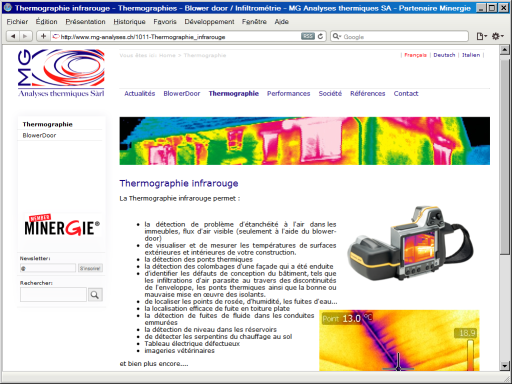Click the browser Forward arrow button
The width and height of the screenshot is (512, 384).
[x=25, y=36]
